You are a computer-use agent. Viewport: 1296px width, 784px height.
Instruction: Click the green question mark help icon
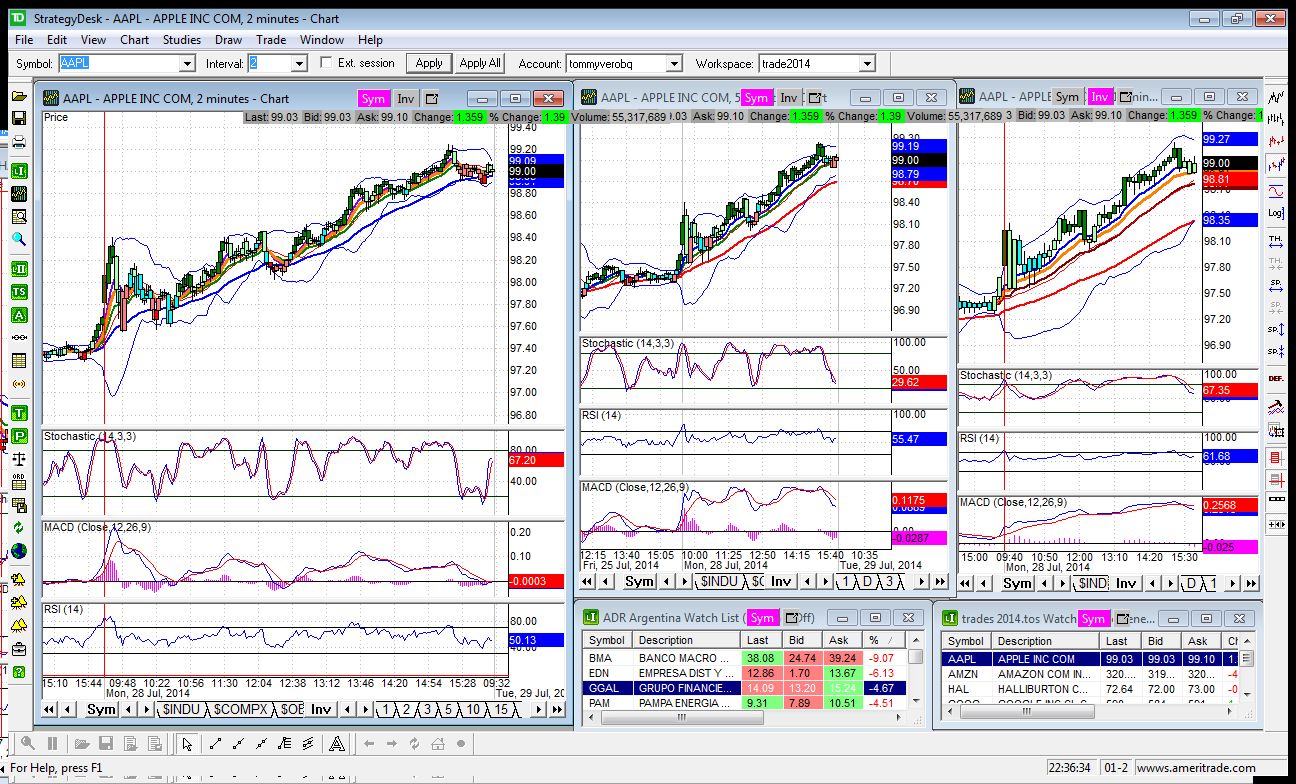click(x=18, y=672)
